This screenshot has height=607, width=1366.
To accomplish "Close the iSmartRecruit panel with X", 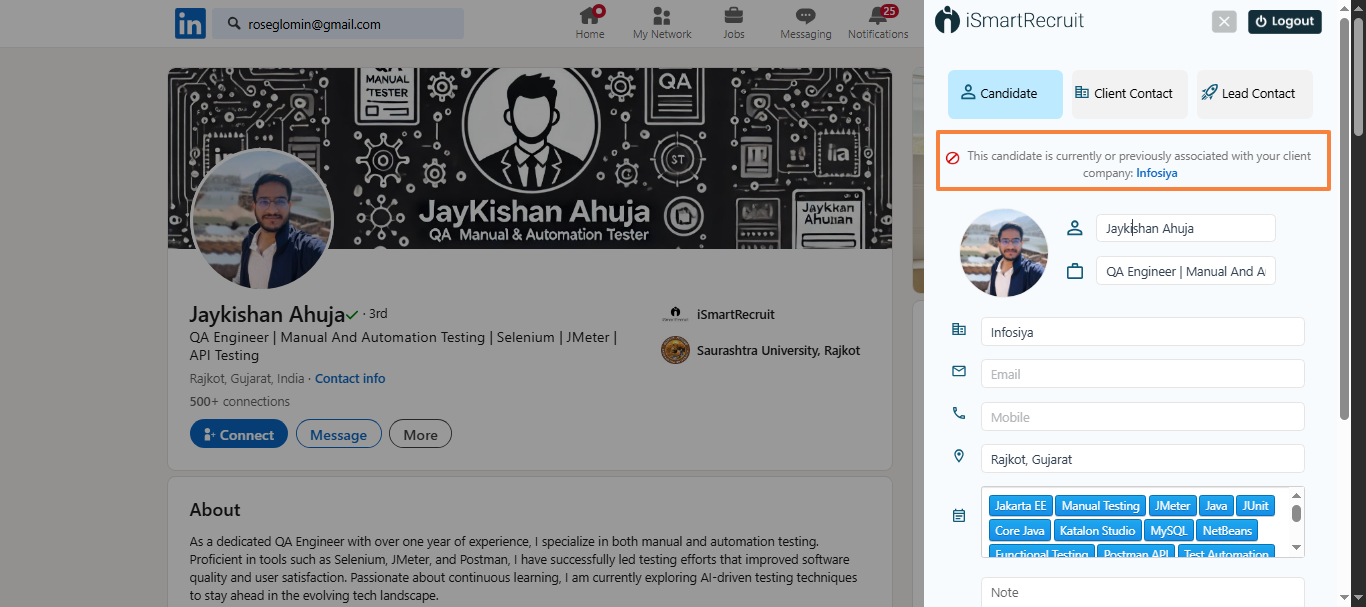I will [x=1225, y=22].
